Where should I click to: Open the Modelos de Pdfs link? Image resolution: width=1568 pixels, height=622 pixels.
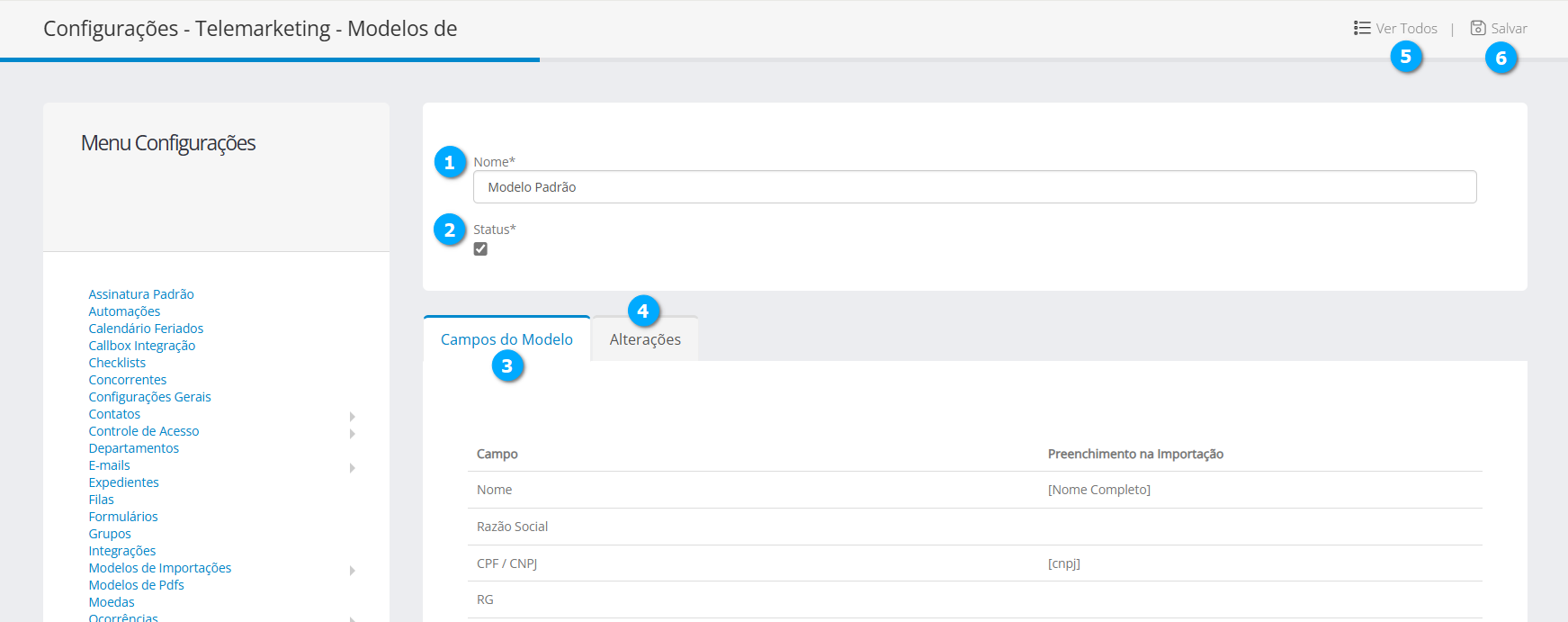pyautogui.click(x=136, y=585)
